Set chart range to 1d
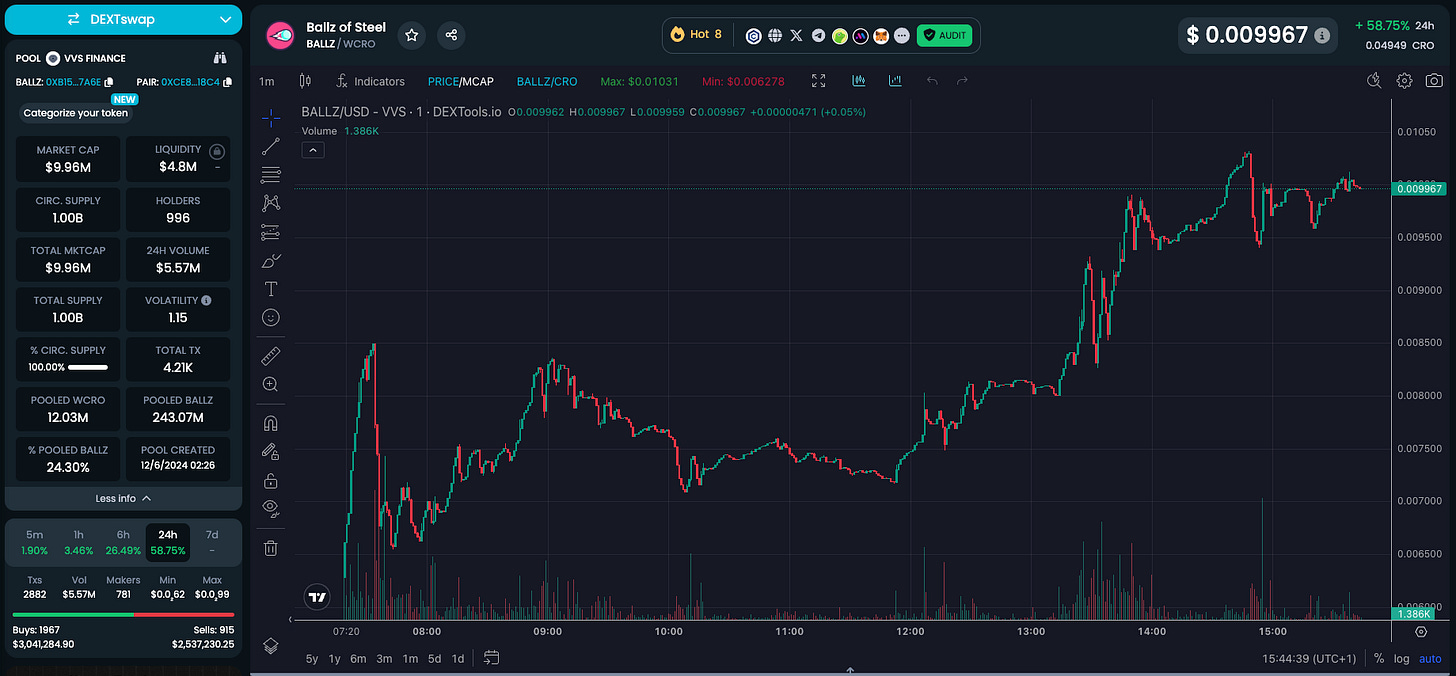Screen dimensions: 1456x676 458,658
